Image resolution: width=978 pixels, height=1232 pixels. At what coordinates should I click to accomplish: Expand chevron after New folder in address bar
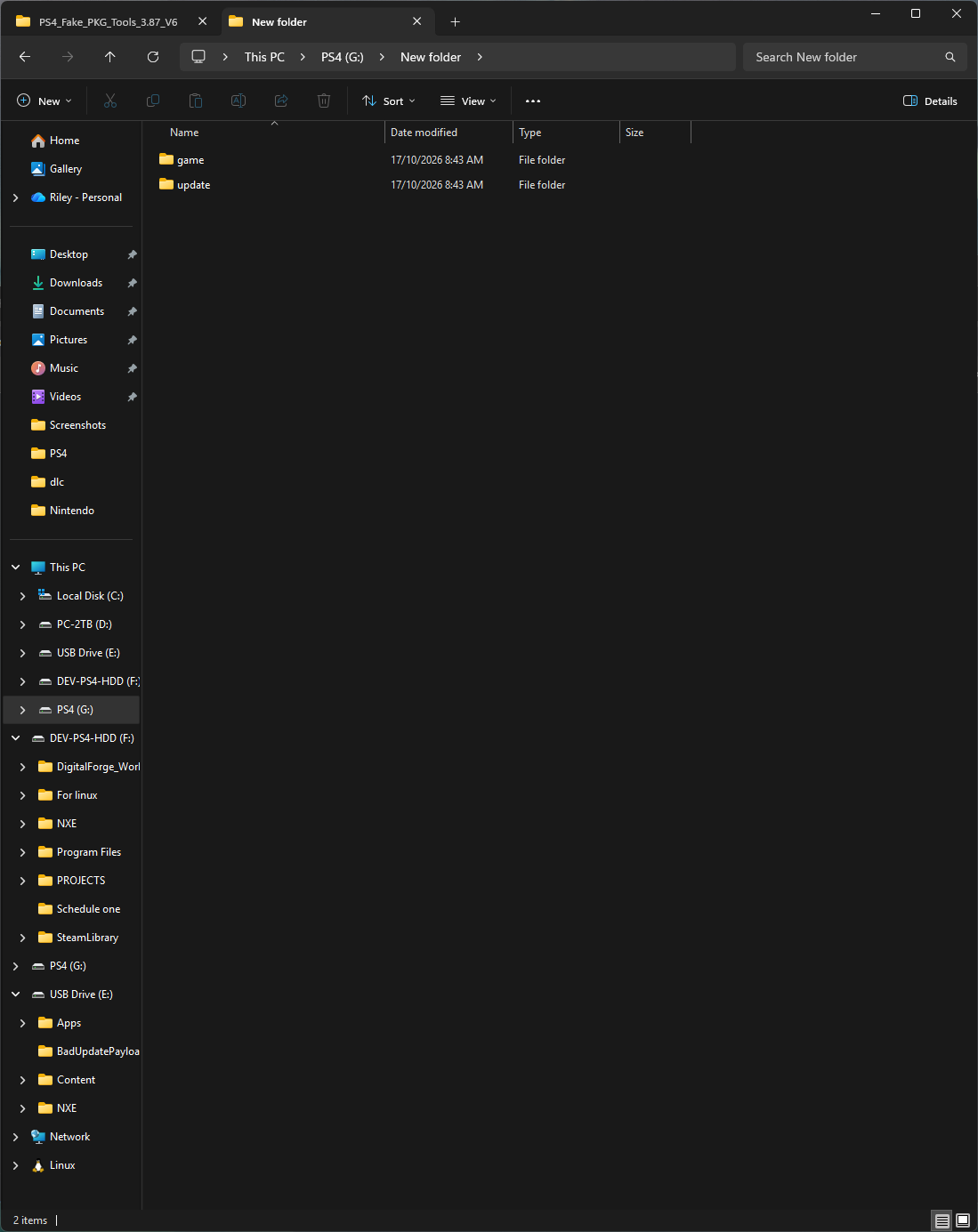[480, 57]
